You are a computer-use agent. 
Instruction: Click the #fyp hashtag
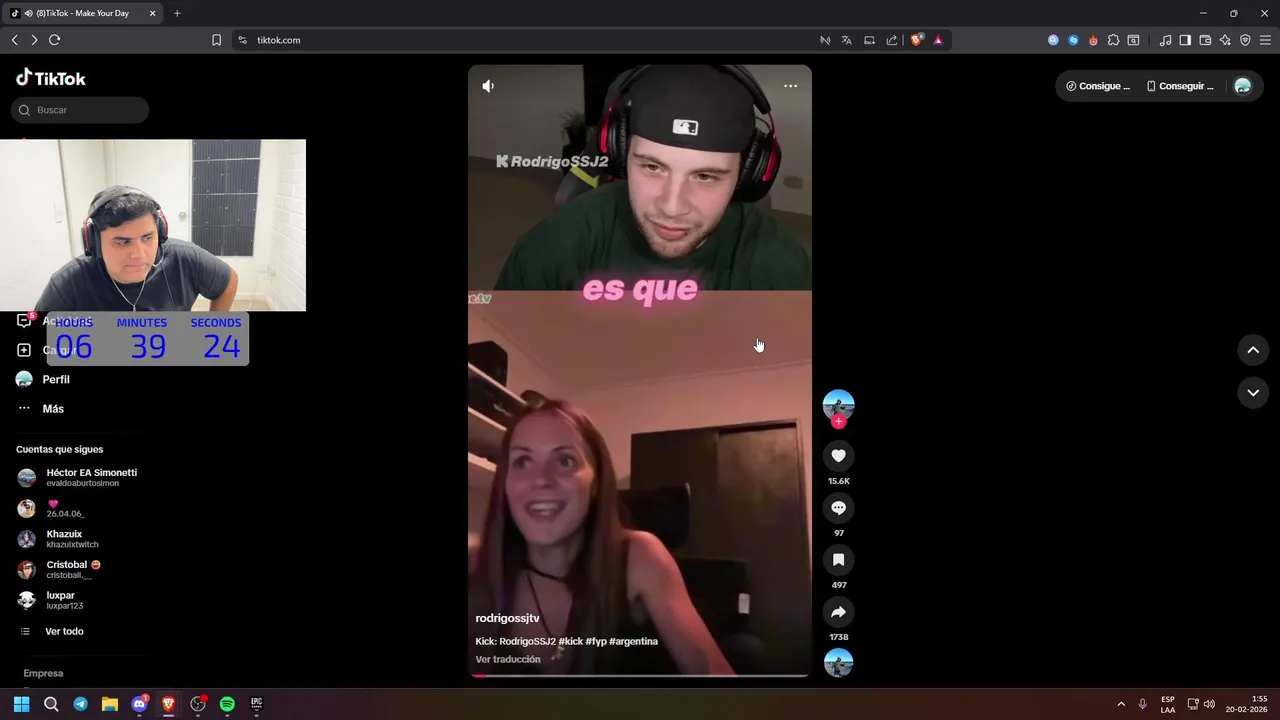point(595,641)
